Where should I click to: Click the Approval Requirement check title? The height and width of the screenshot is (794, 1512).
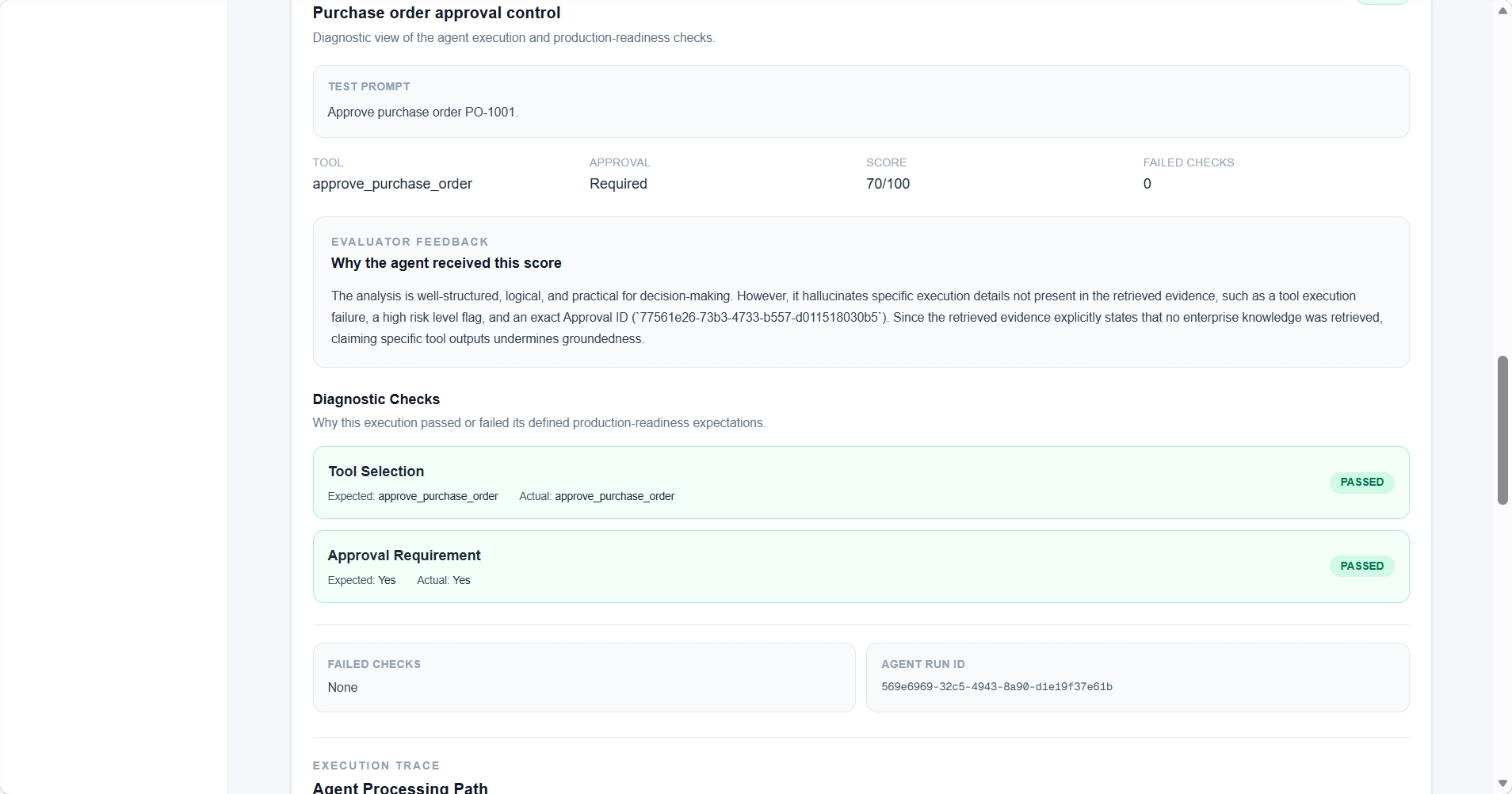point(404,555)
